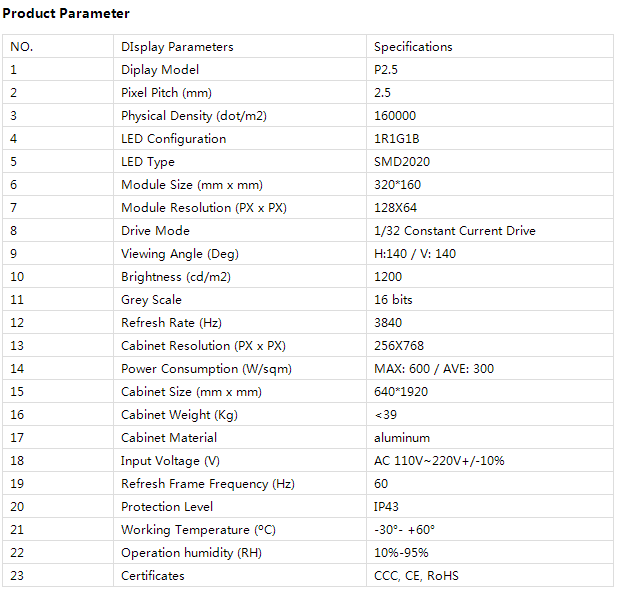624x599 pixels.
Task: Click the aluminum cabinet material value
Action: click(402, 438)
